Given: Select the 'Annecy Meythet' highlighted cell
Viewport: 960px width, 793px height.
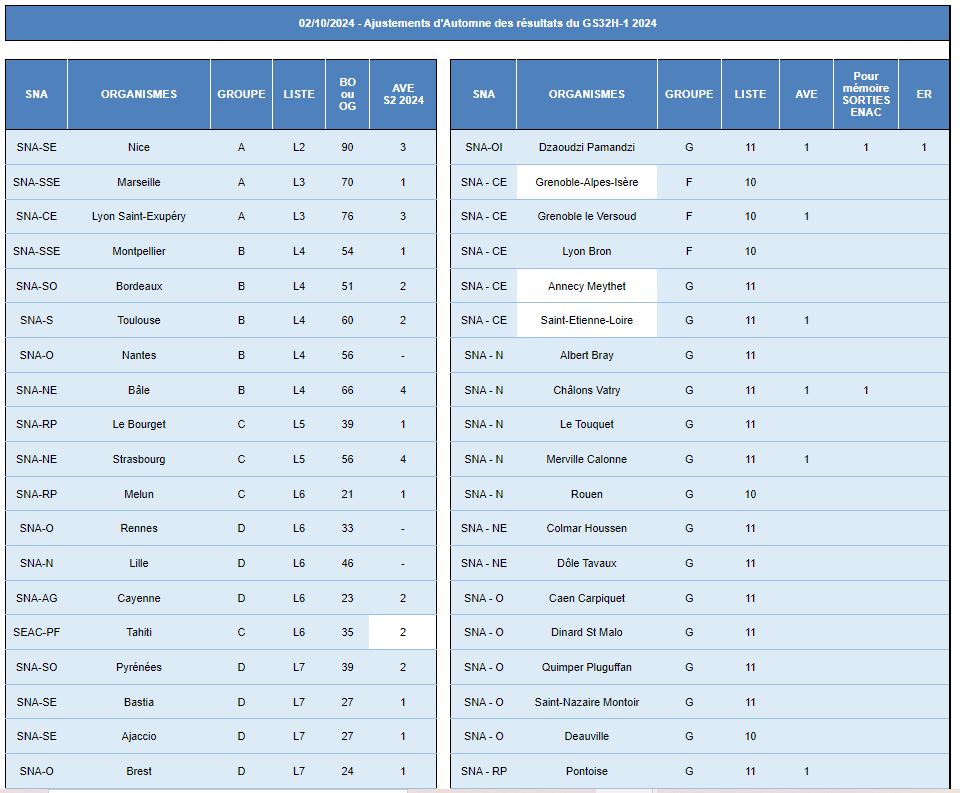Looking at the screenshot, I should click(587, 286).
